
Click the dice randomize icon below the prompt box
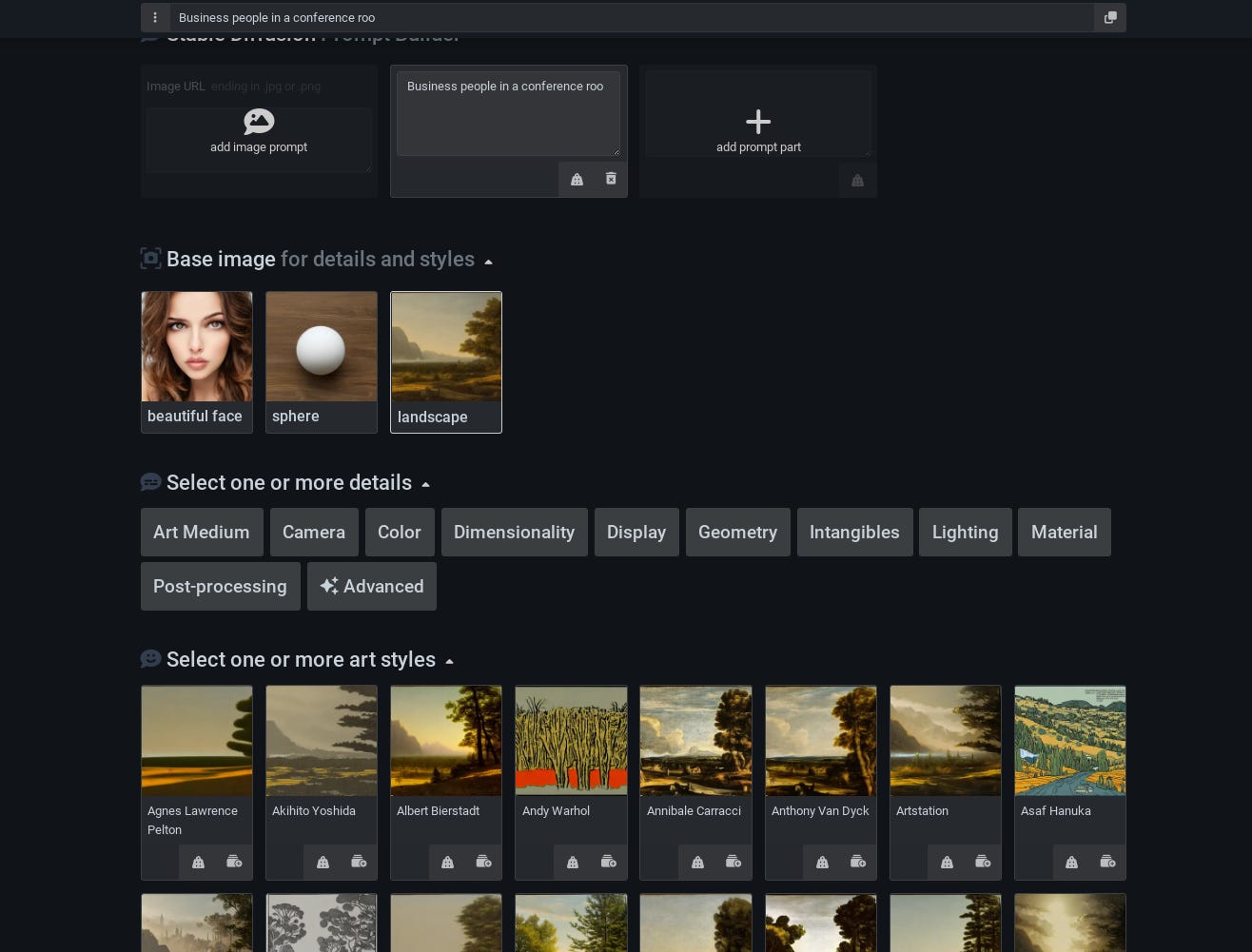pyautogui.click(x=577, y=179)
